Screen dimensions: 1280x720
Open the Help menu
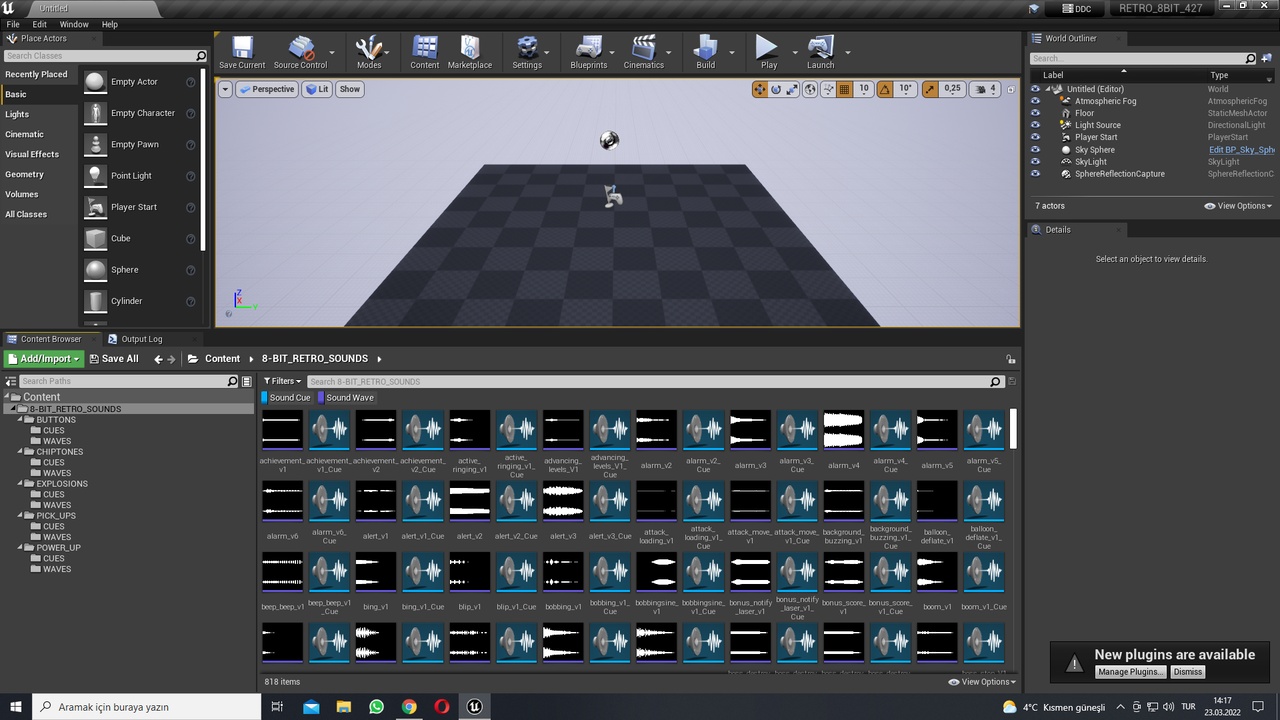click(110, 24)
